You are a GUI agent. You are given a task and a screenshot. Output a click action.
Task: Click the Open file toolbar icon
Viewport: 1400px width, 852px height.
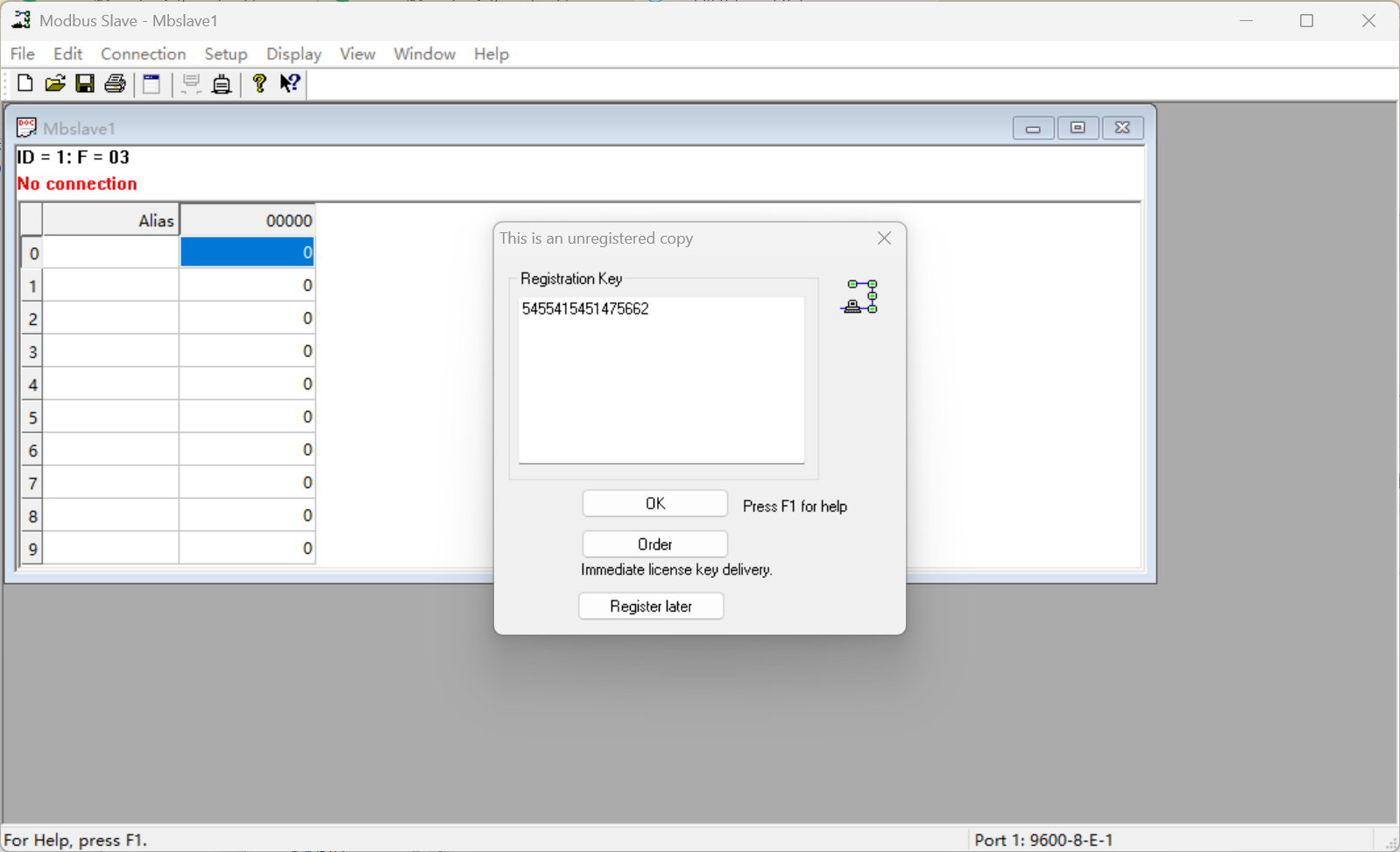tap(55, 83)
